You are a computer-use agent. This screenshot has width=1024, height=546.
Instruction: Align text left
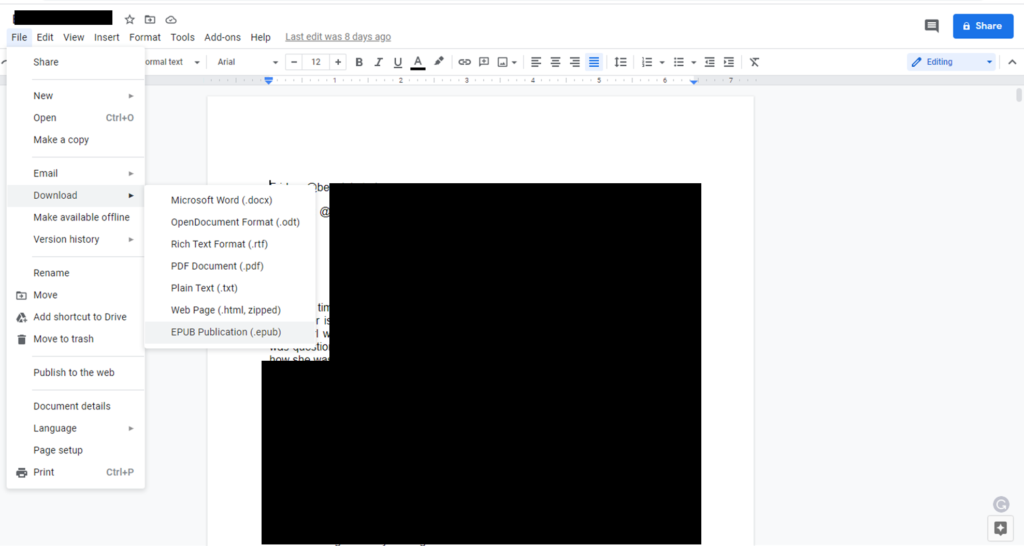[536, 62]
